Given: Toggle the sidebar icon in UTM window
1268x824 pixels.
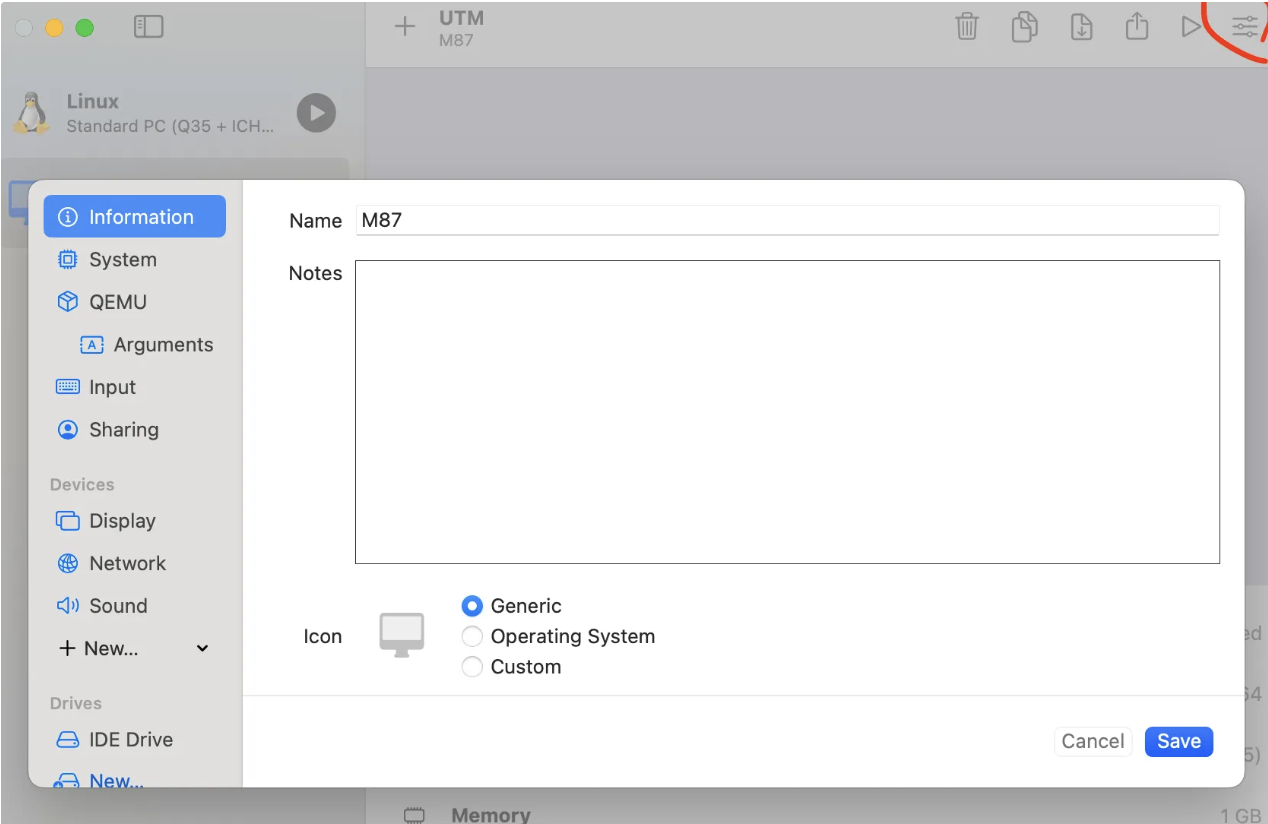Looking at the screenshot, I should (x=148, y=27).
